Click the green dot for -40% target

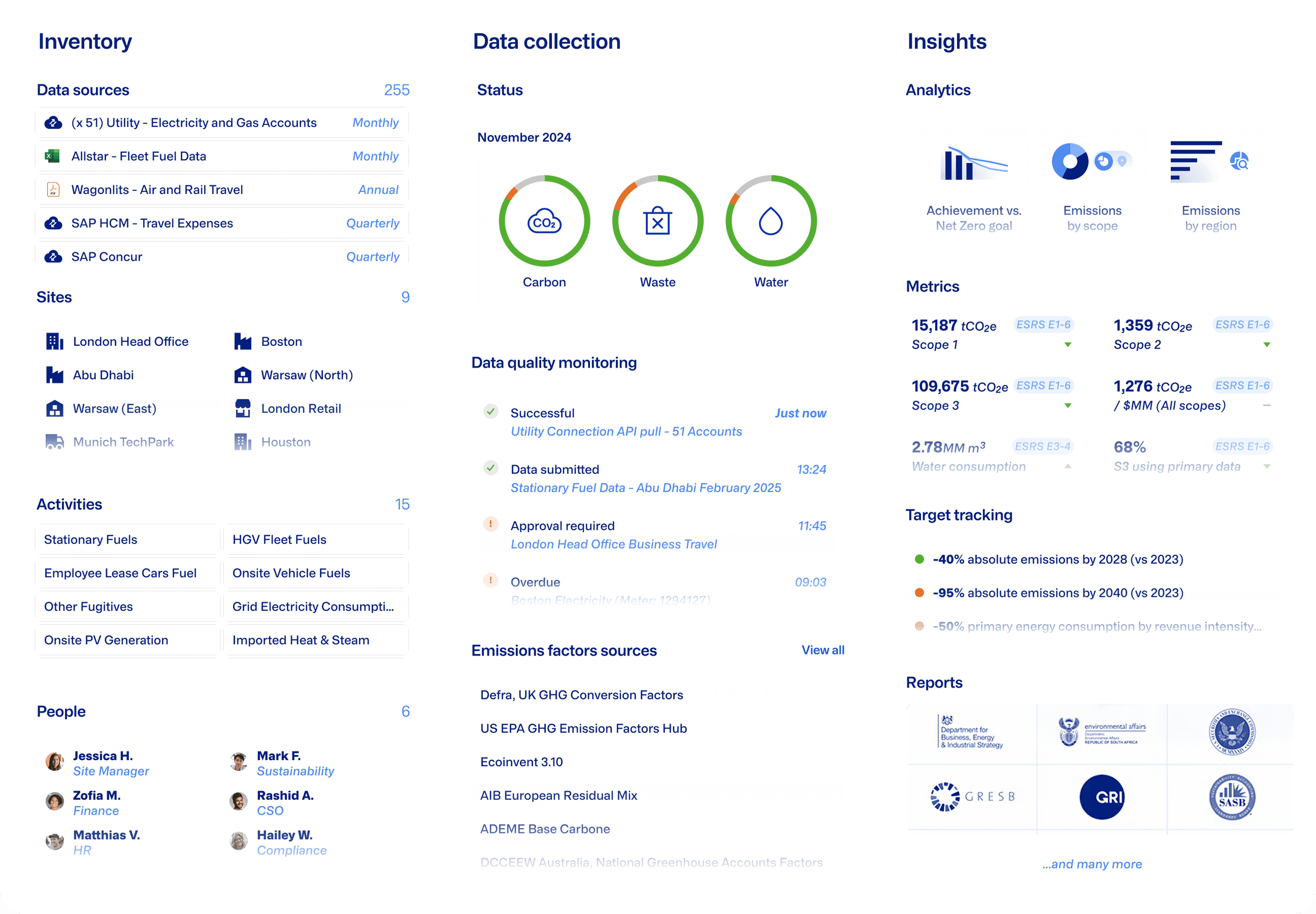pyautogui.click(x=919, y=559)
